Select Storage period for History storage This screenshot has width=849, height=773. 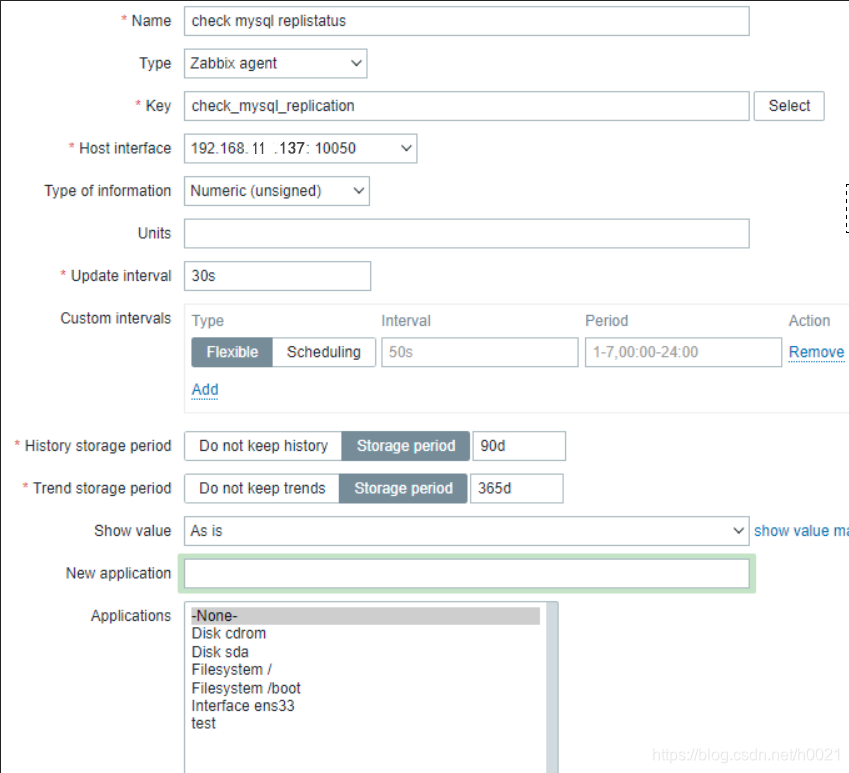point(406,446)
